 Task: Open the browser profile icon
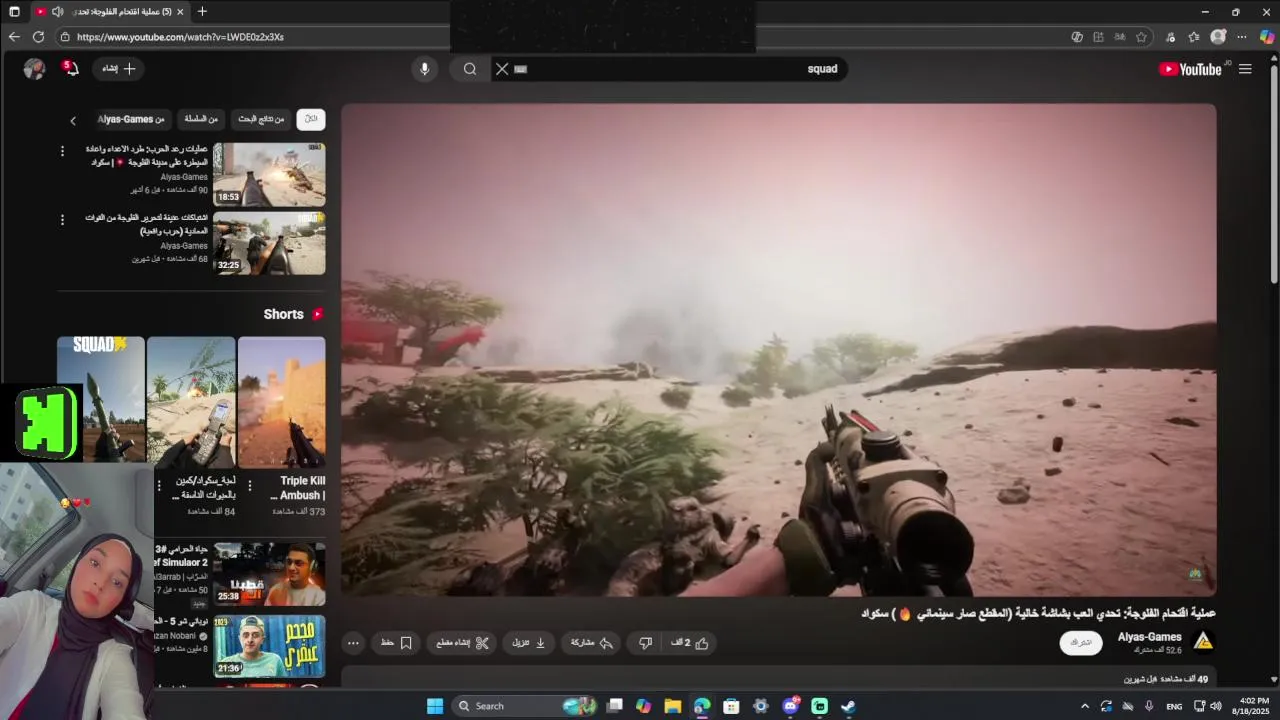coord(1218,37)
